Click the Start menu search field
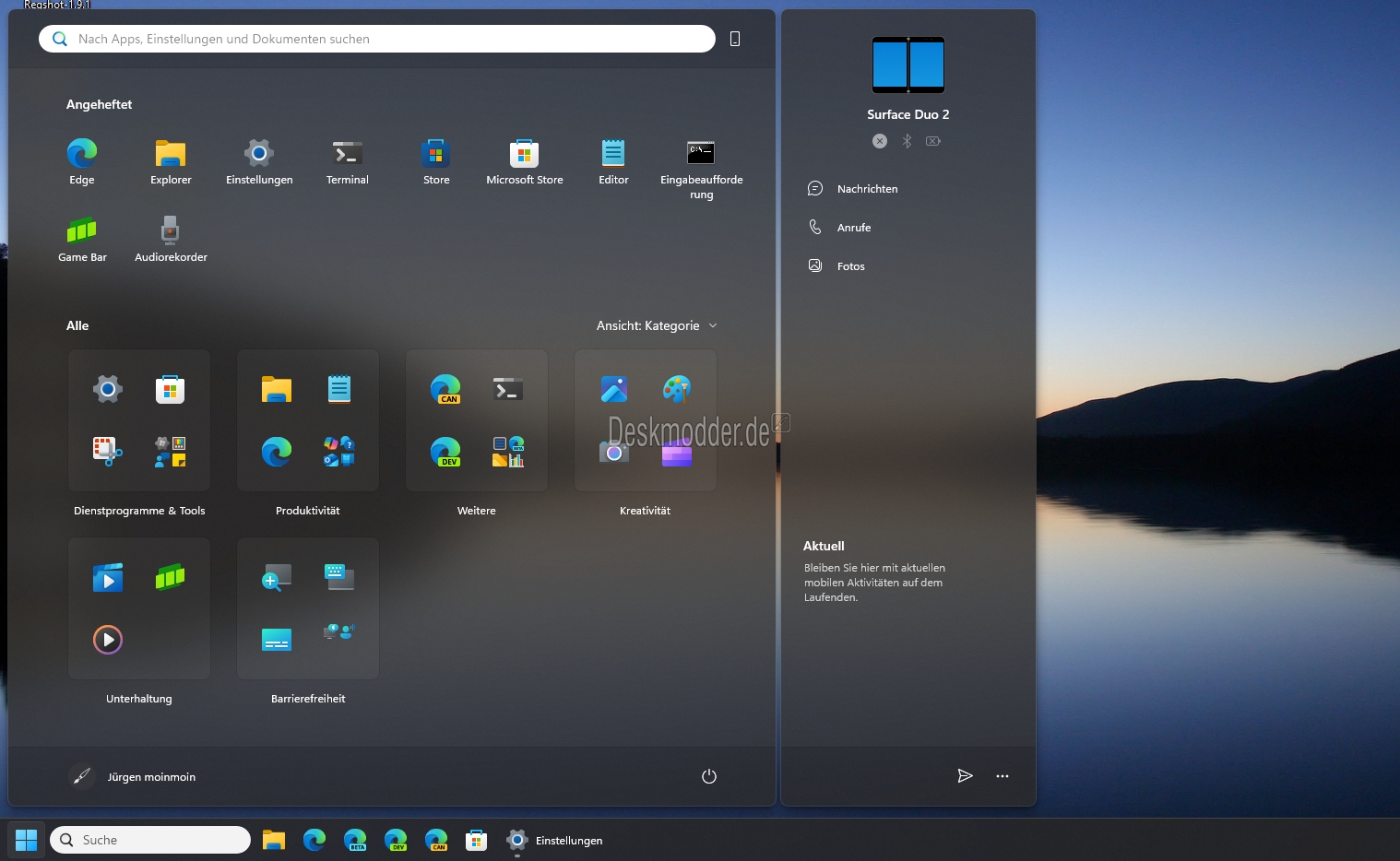This screenshot has height=861, width=1400. click(x=378, y=39)
